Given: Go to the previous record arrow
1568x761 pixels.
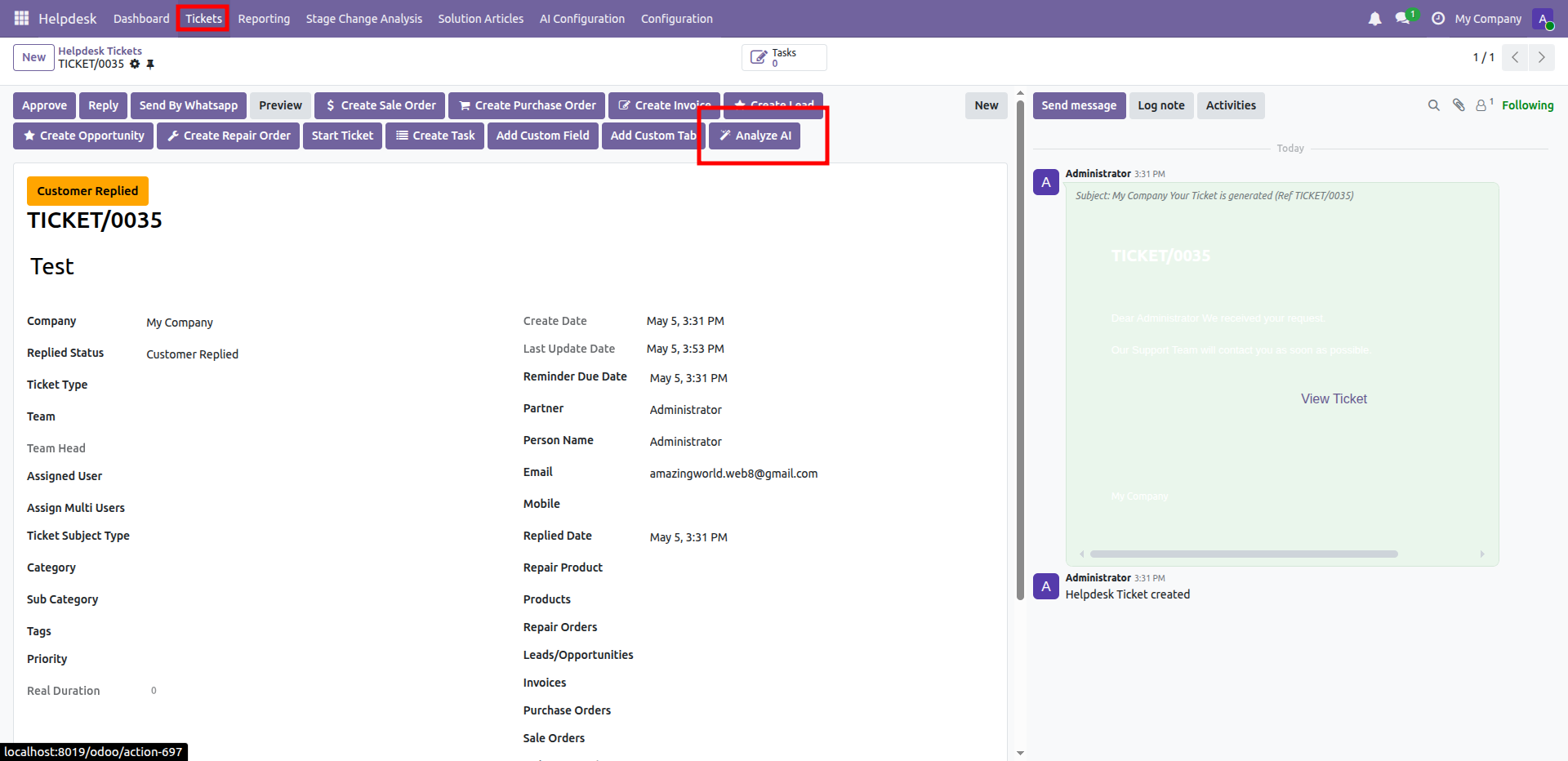Looking at the screenshot, I should (1515, 57).
